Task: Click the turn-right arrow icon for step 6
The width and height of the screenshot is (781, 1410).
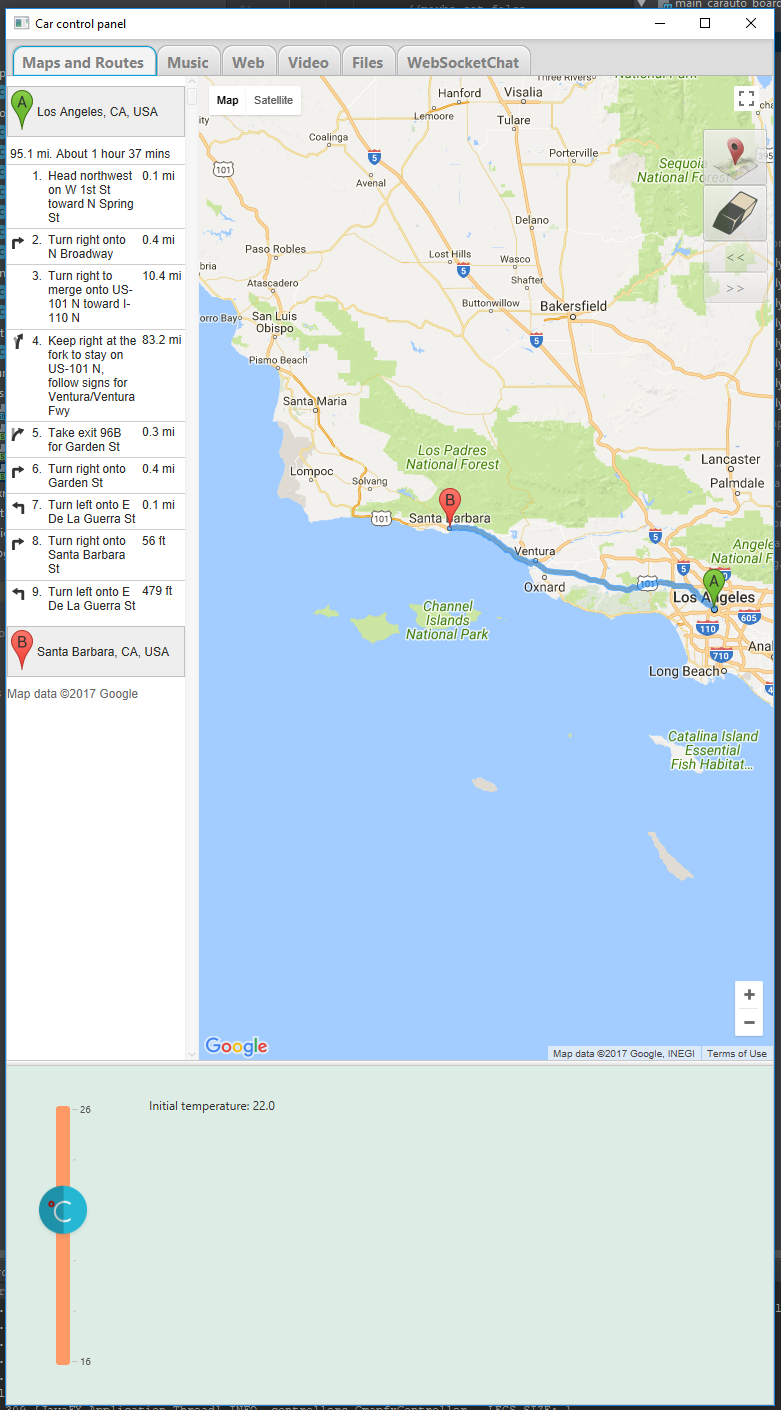Action: (18, 471)
